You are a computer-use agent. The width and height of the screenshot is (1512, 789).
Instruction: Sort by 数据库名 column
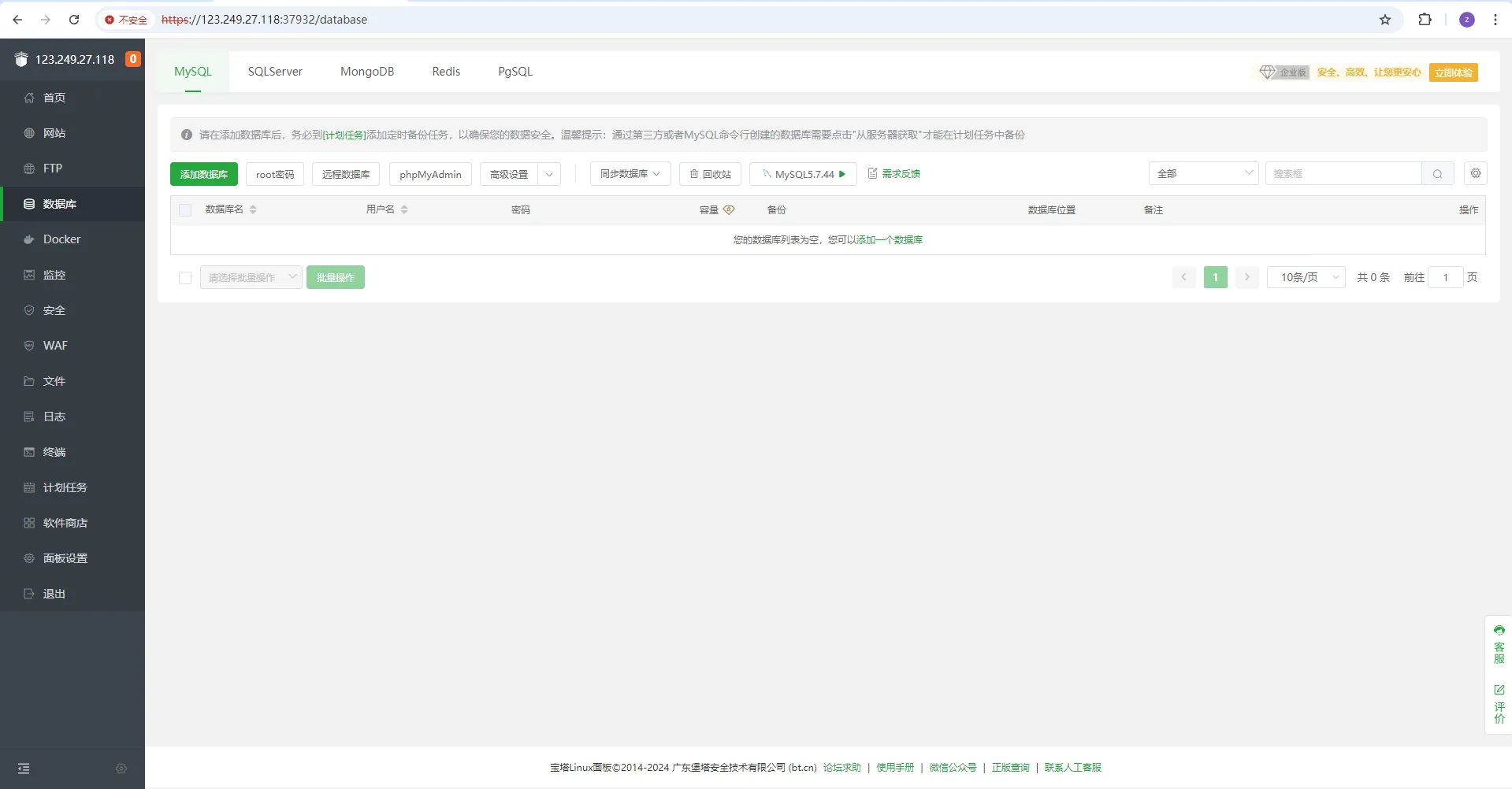point(253,209)
